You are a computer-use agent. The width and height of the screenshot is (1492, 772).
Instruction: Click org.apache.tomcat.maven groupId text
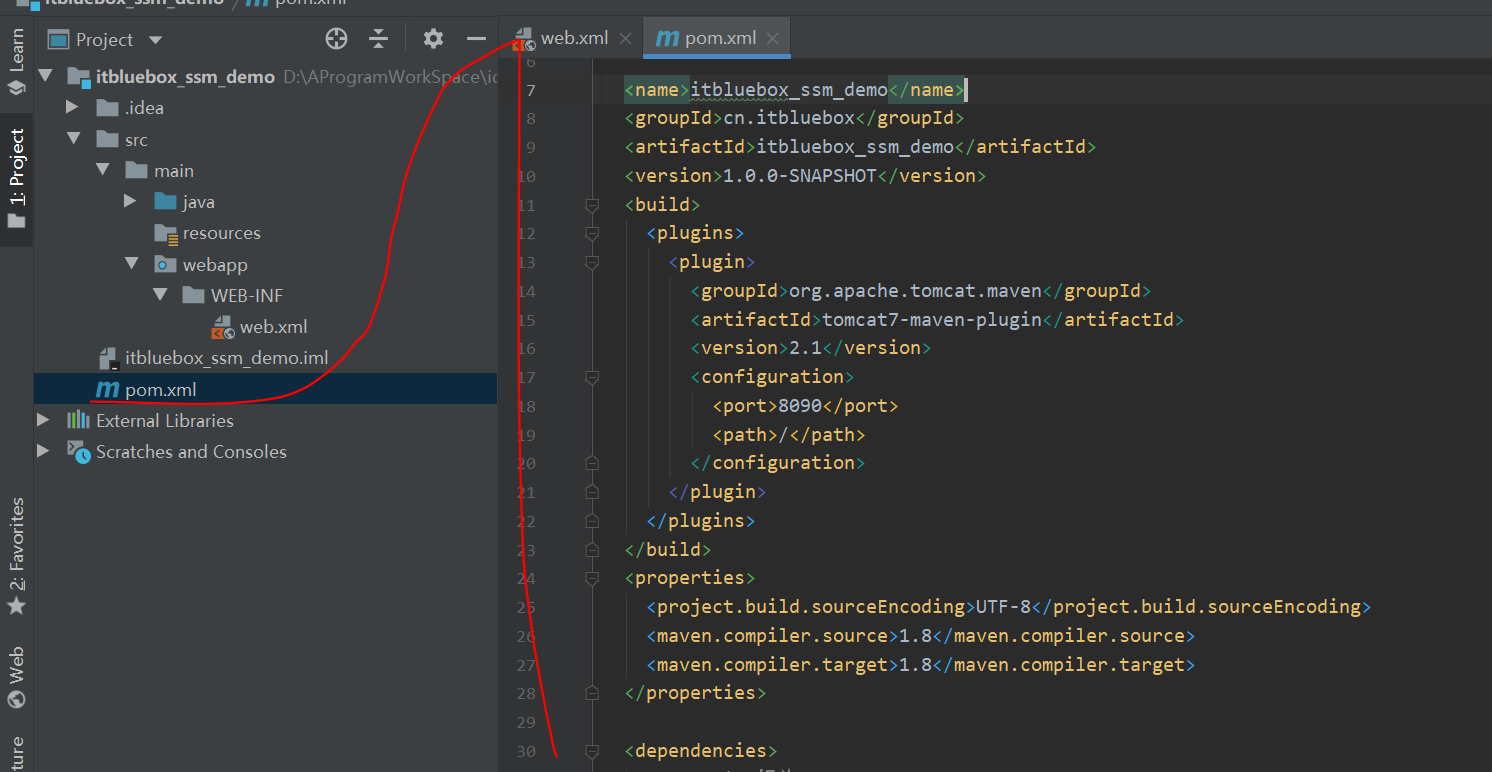click(x=915, y=291)
